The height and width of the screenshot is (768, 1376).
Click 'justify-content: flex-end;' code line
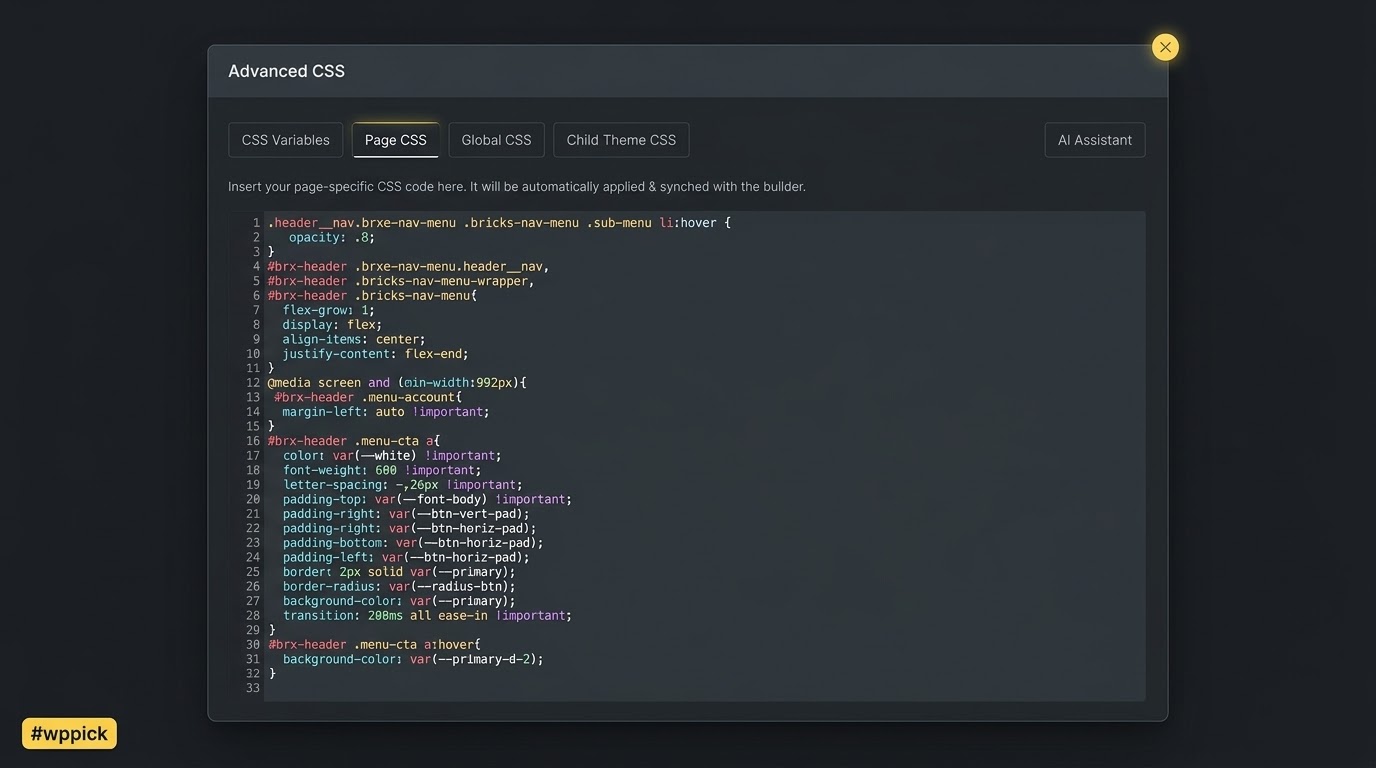[375, 353]
